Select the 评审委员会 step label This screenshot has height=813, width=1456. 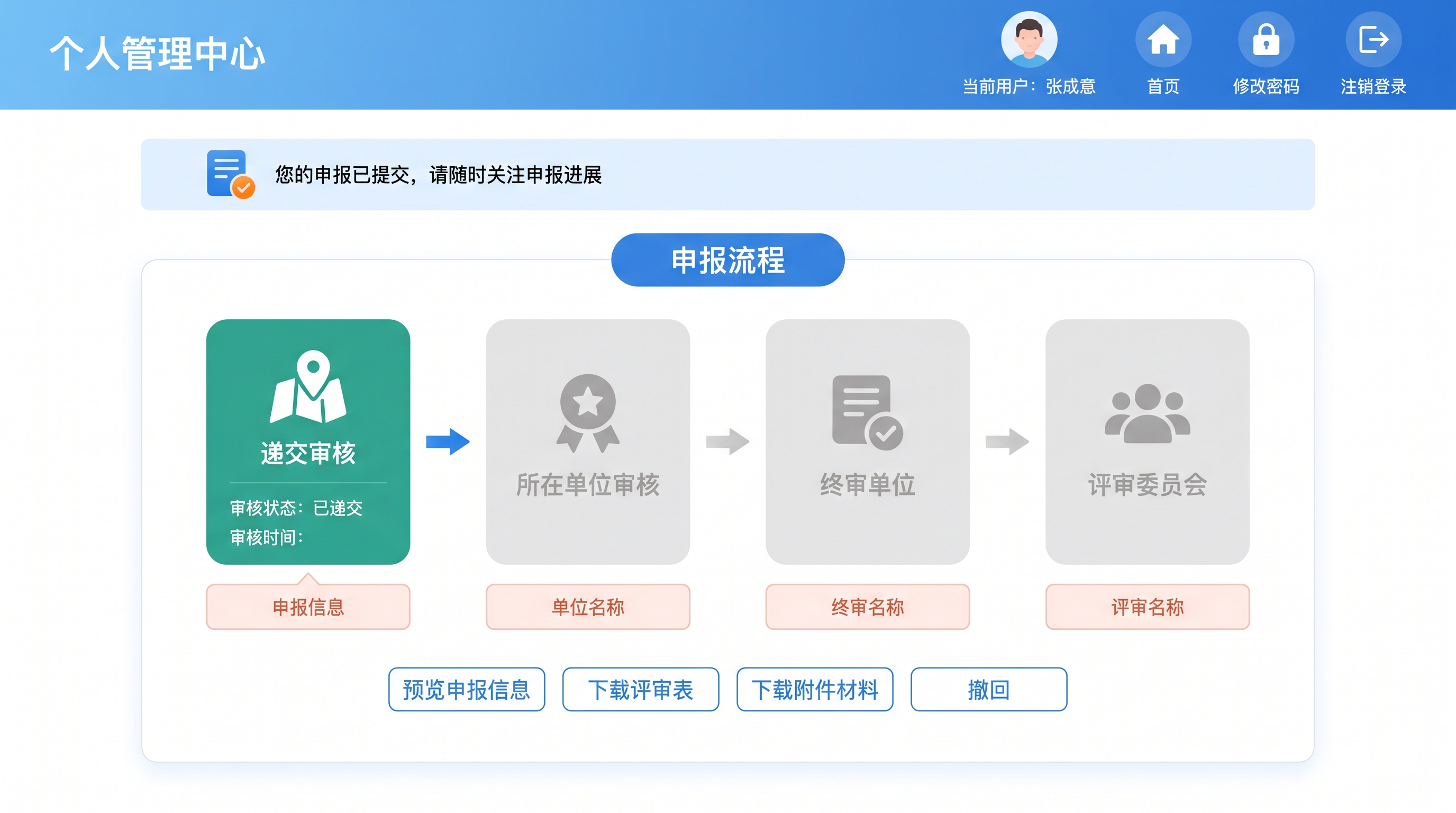1148,484
